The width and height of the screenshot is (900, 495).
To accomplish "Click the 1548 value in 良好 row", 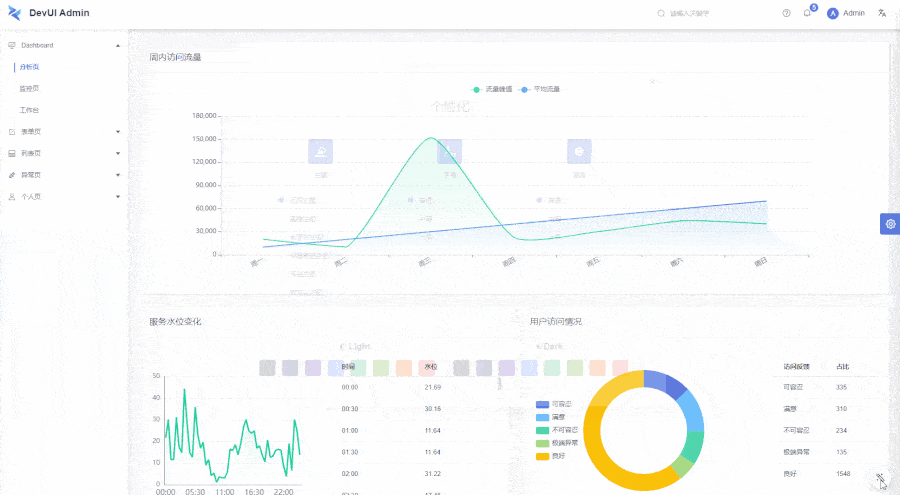I will click(843, 474).
